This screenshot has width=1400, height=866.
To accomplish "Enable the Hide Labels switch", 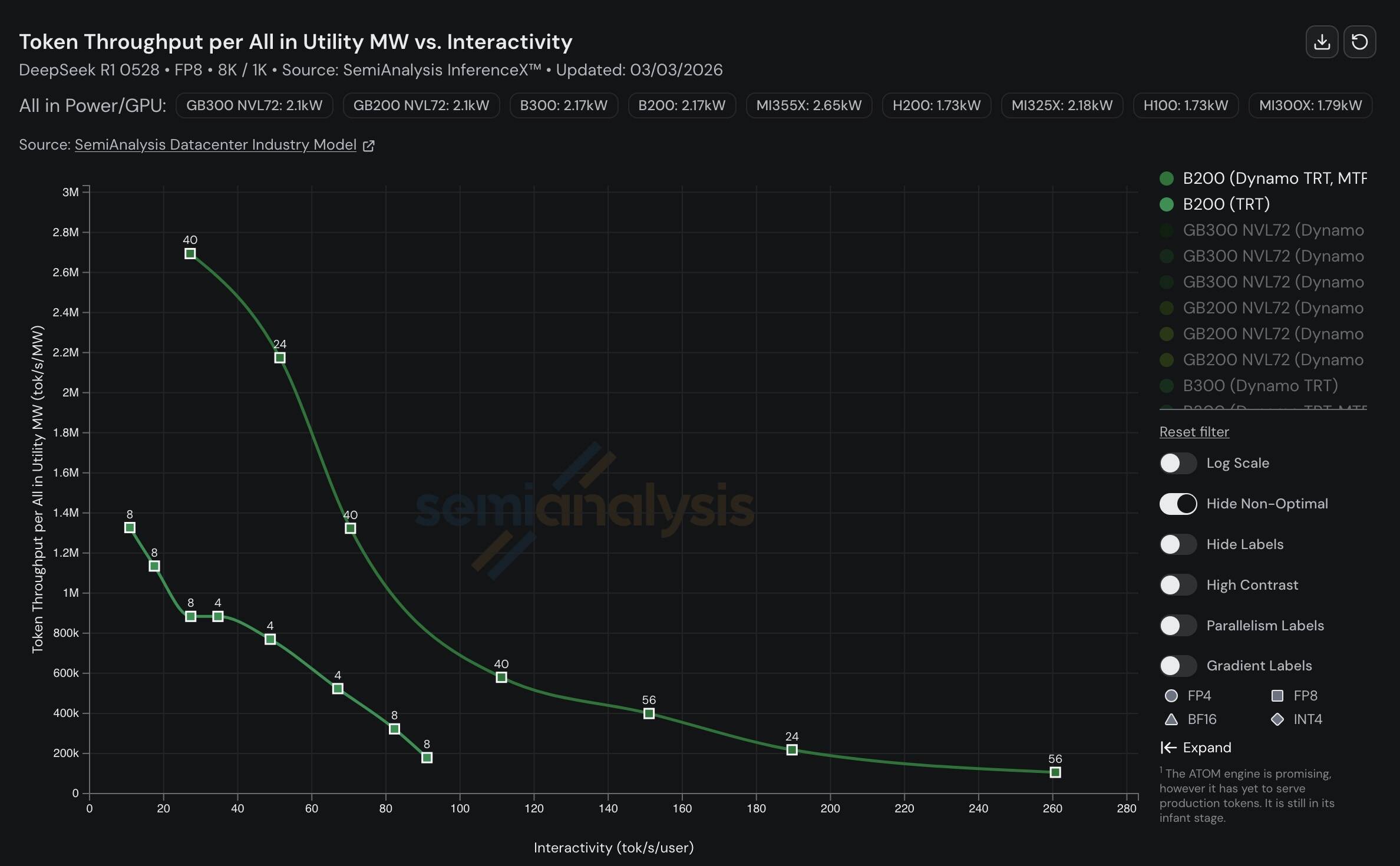I will (x=1178, y=544).
